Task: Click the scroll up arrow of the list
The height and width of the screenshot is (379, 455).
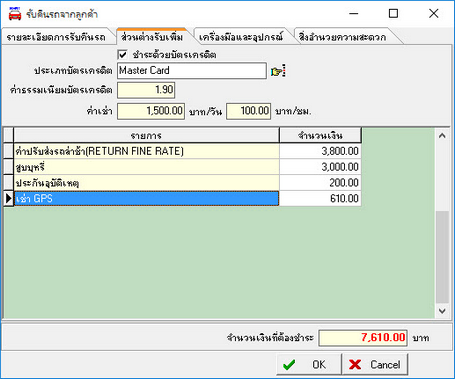Action: 442,136
